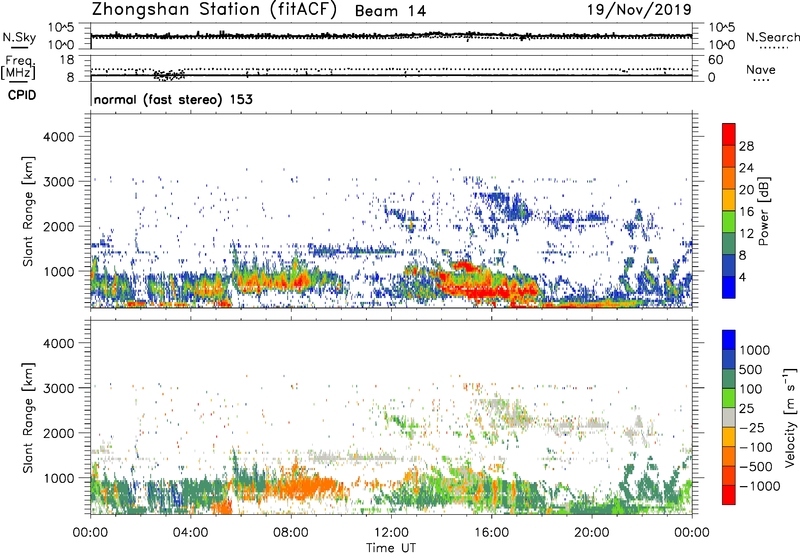Screen dimensions: 800x554
Task: Click the '4000' tick on power panel axis
Action: [x=58, y=137]
